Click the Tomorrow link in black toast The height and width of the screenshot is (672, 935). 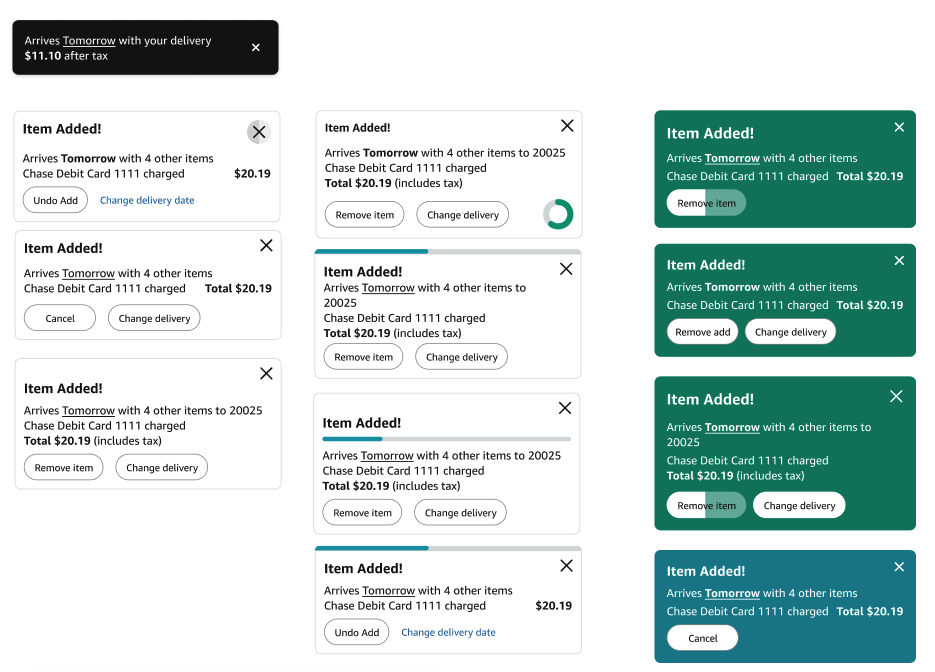click(x=89, y=41)
